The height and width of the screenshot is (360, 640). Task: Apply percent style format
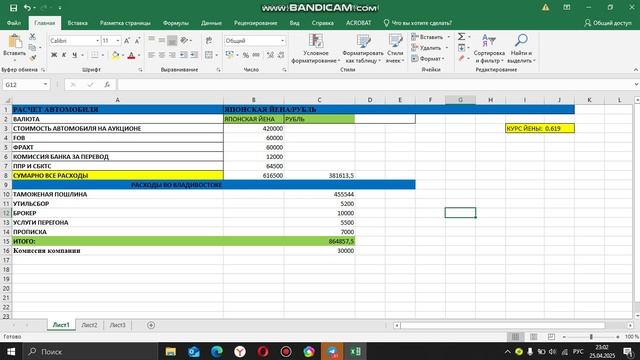point(246,55)
